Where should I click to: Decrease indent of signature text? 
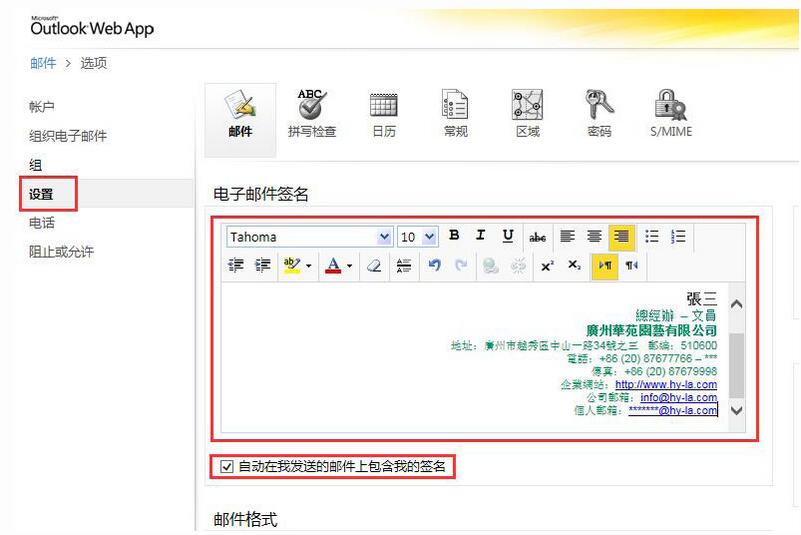click(x=235, y=265)
